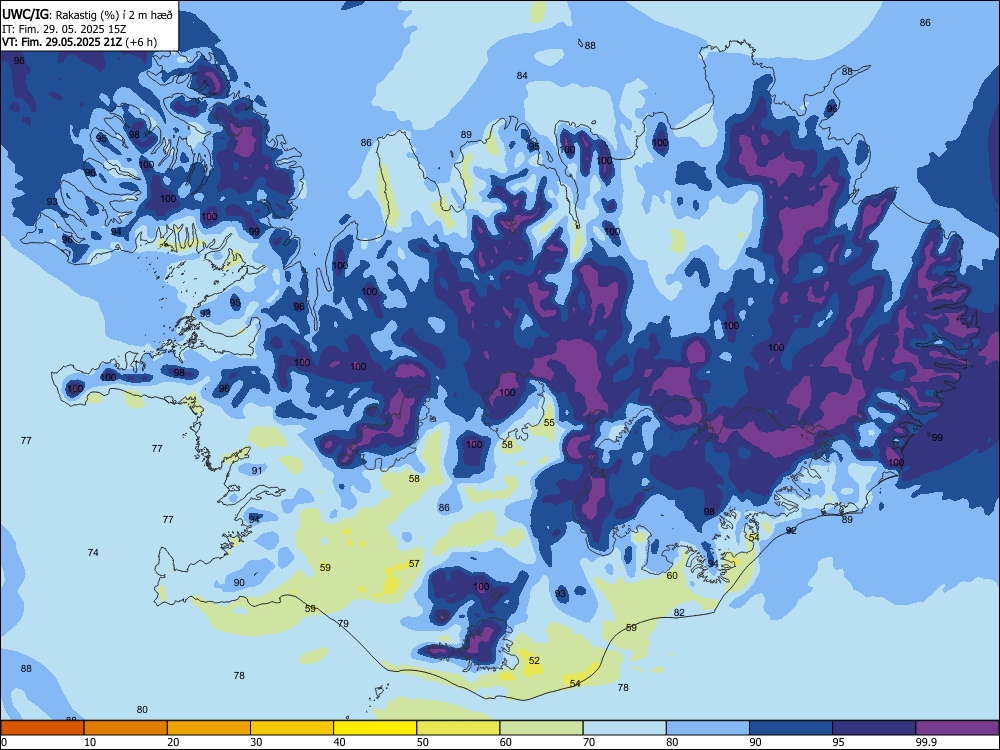The width and height of the screenshot is (1000, 750).
Task: Click the '74' humidity value over the sea
Action: point(93,552)
